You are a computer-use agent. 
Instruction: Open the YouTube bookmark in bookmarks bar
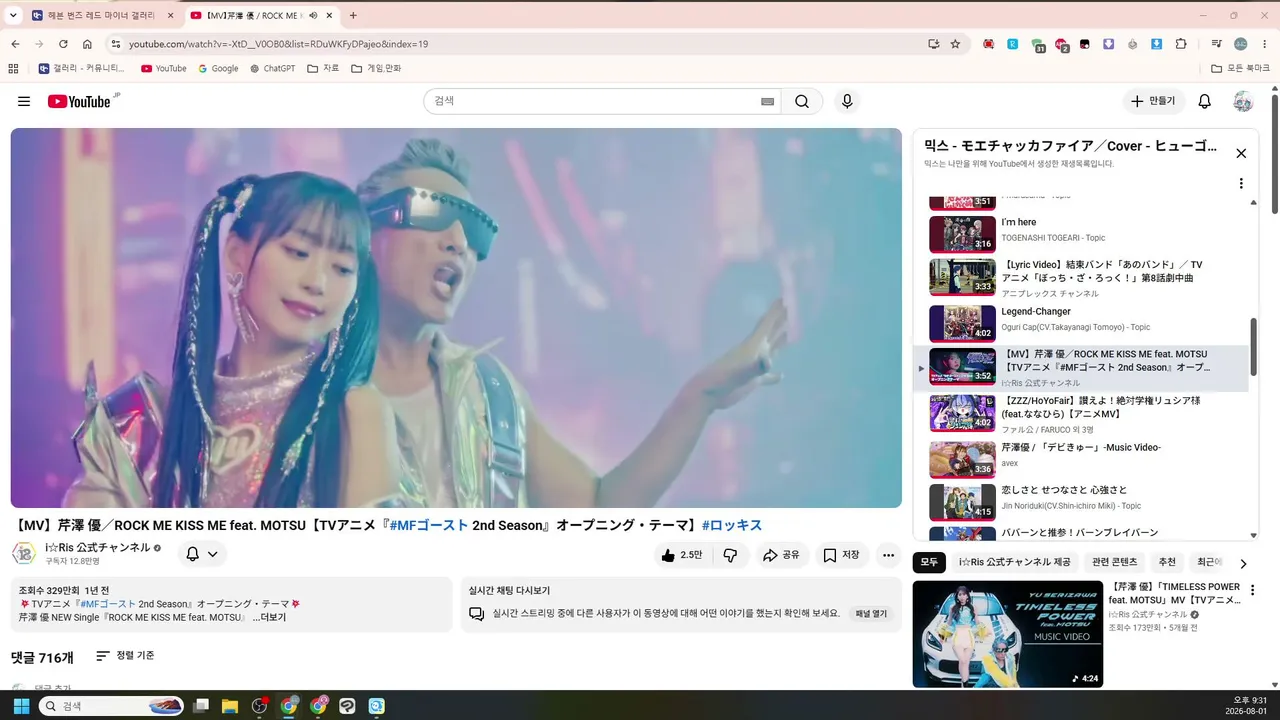point(164,68)
